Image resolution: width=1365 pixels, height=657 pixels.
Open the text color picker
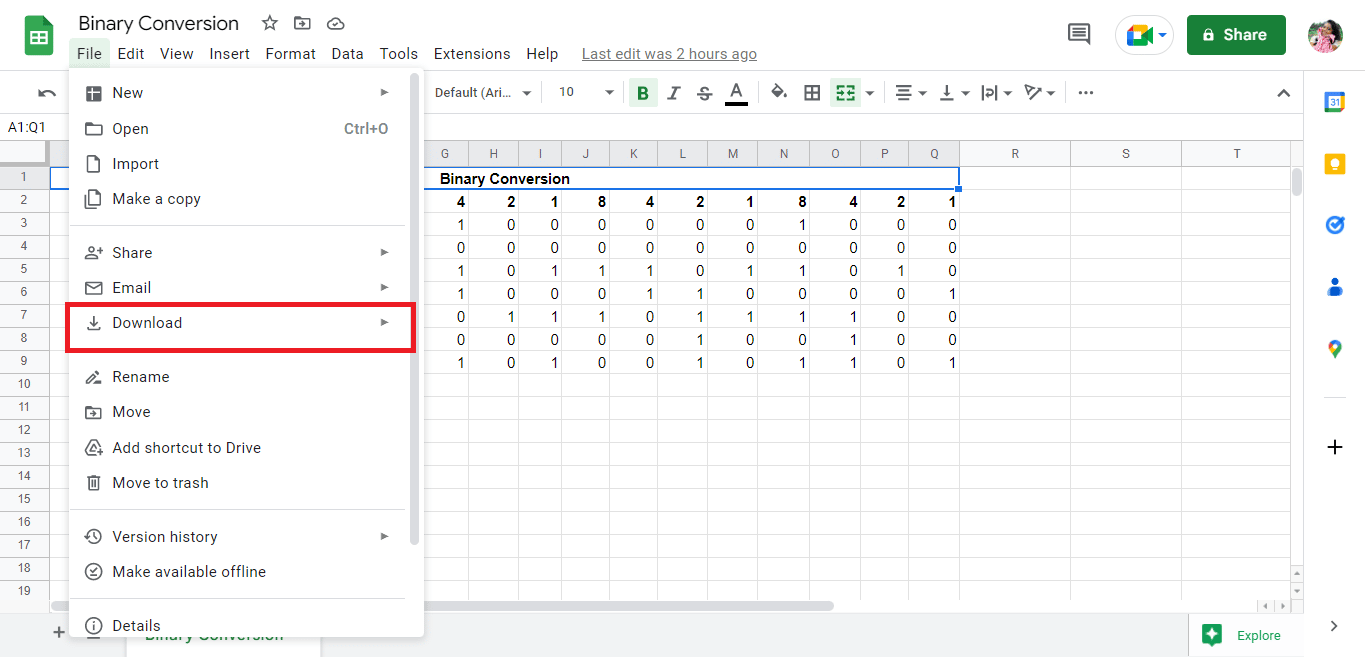click(736, 93)
